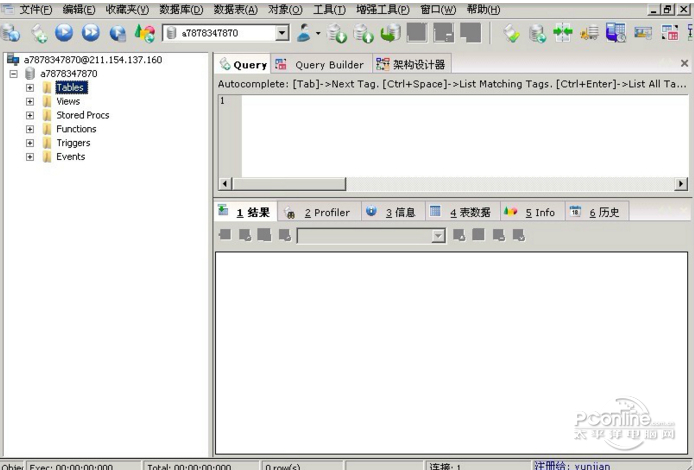Click the server connection icon at the tree root
The image size is (694, 470).
tap(13, 59)
